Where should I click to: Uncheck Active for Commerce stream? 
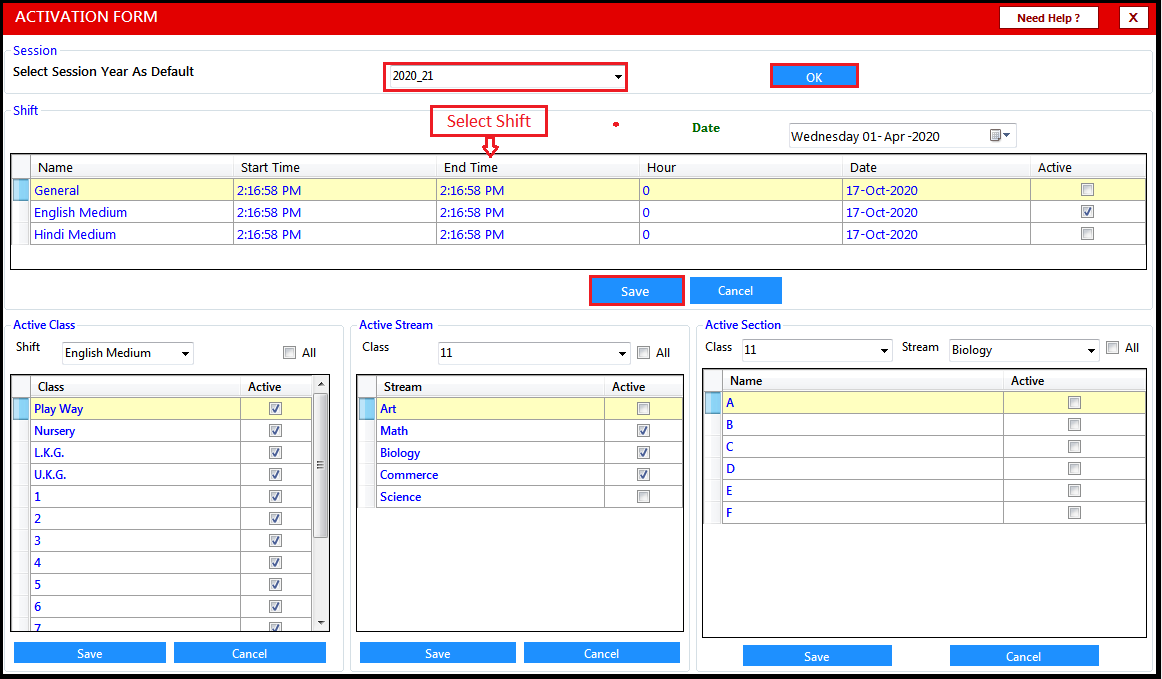[x=643, y=474]
